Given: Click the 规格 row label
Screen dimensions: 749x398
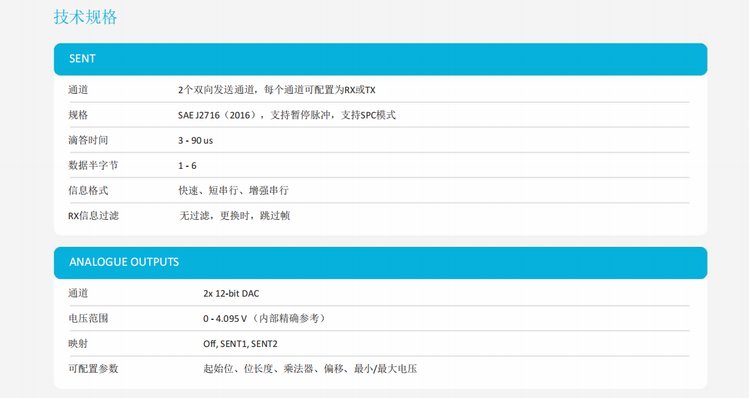Looking at the screenshot, I should click(x=78, y=115).
